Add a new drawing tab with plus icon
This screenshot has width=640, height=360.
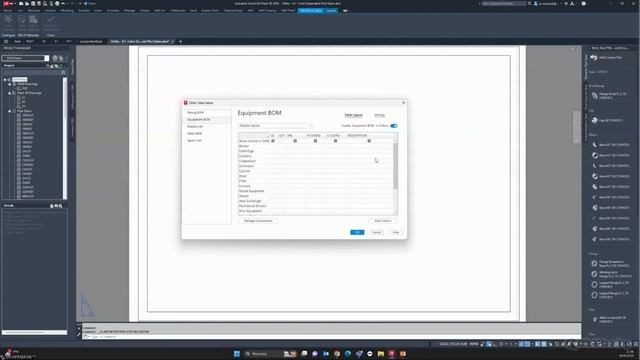coord(180,41)
